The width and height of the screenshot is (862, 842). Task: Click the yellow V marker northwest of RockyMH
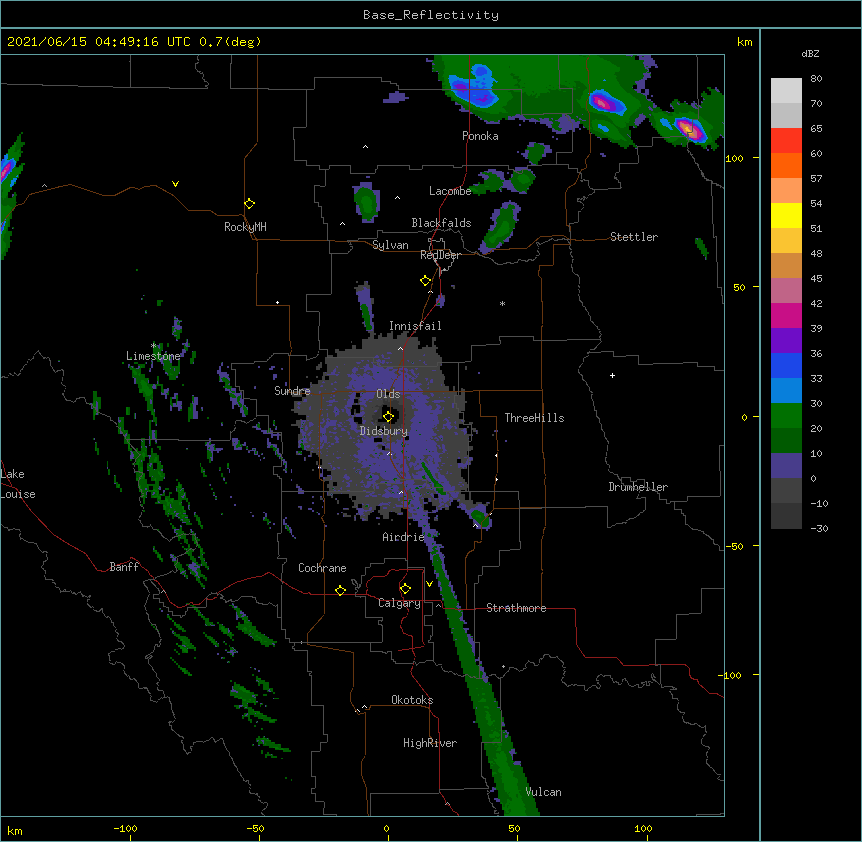pos(175,184)
